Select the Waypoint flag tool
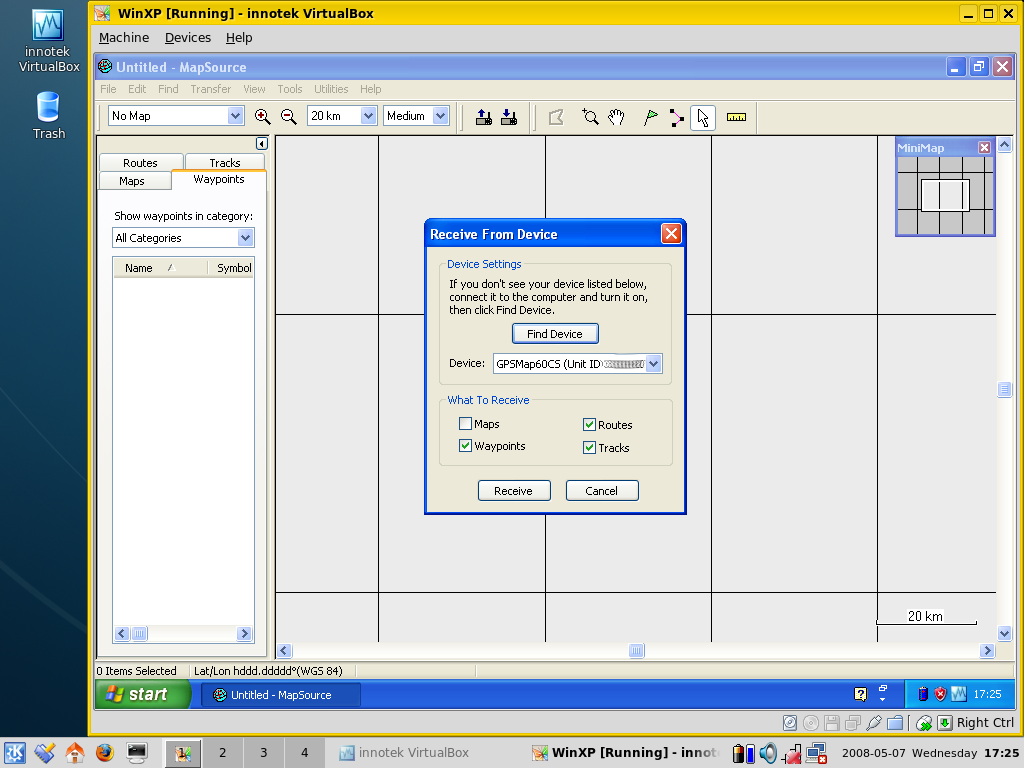This screenshot has height=768, width=1024. [650, 117]
